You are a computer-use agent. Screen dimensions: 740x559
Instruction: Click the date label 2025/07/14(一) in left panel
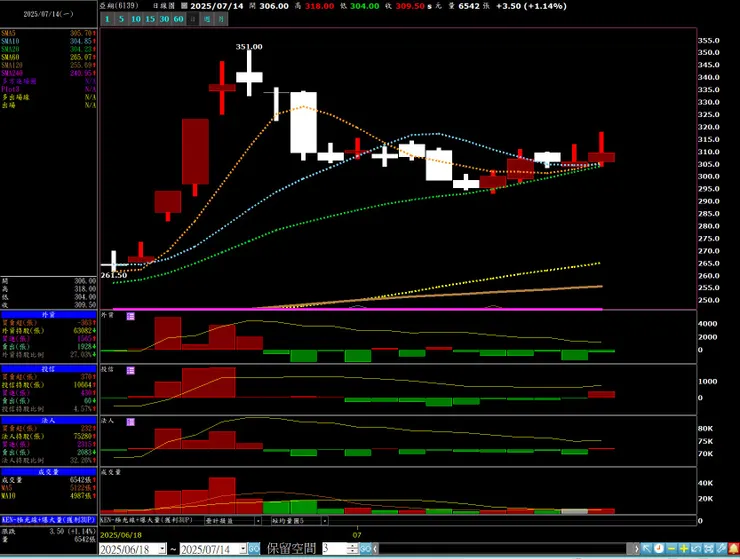coord(49,14)
